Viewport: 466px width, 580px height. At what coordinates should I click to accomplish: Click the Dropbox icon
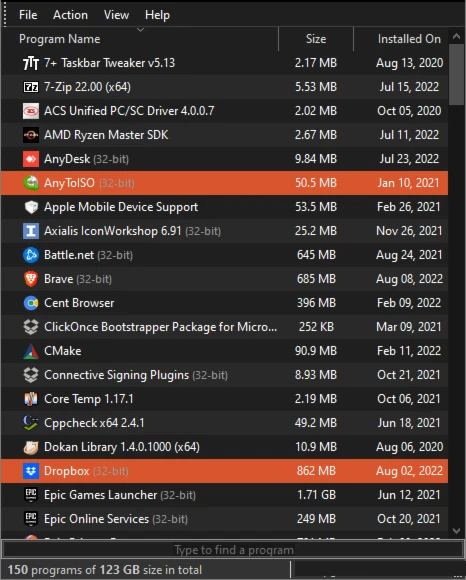tap(31, 471)
